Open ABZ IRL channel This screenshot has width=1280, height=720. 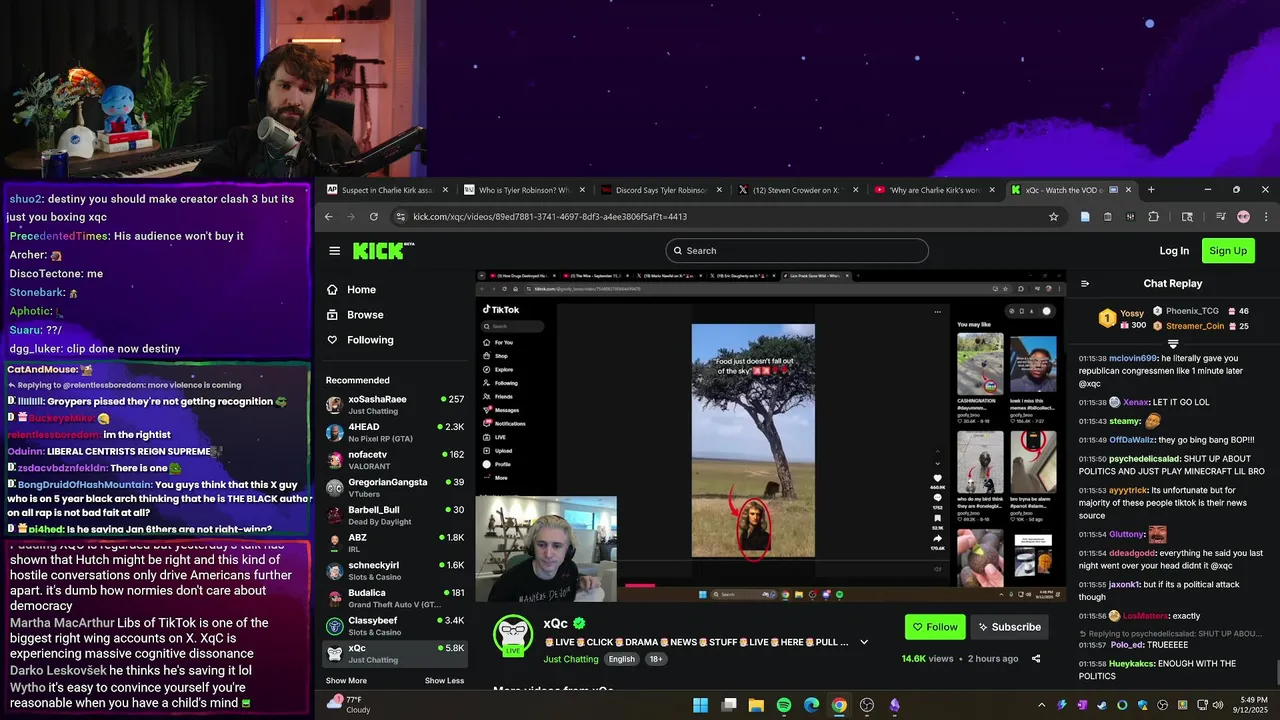point(396,543)
